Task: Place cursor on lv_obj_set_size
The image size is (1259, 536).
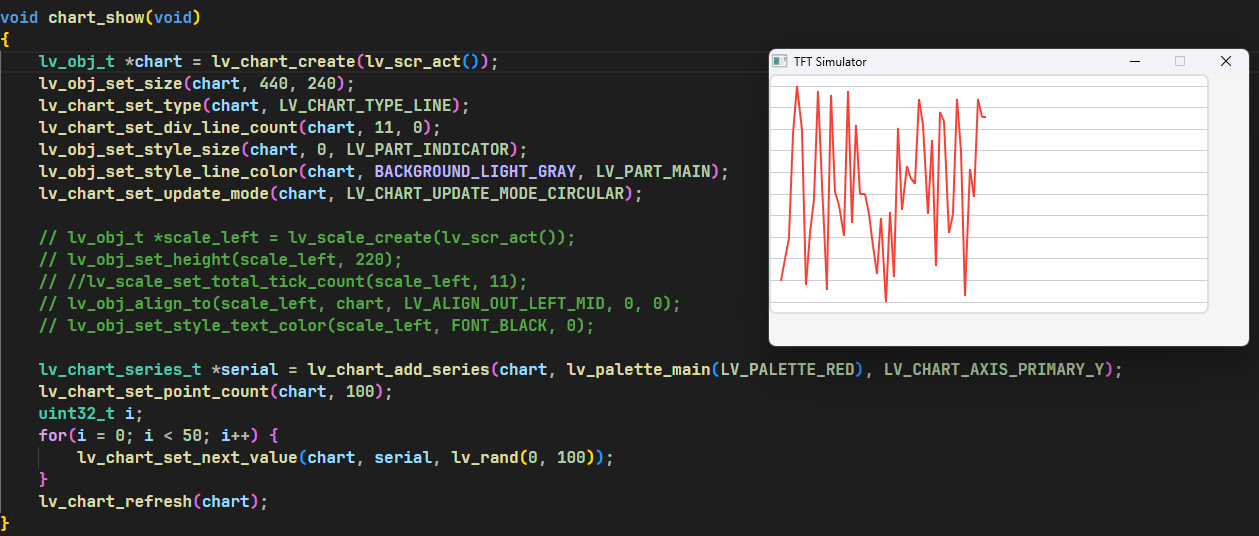Action: tap(111, 84)
